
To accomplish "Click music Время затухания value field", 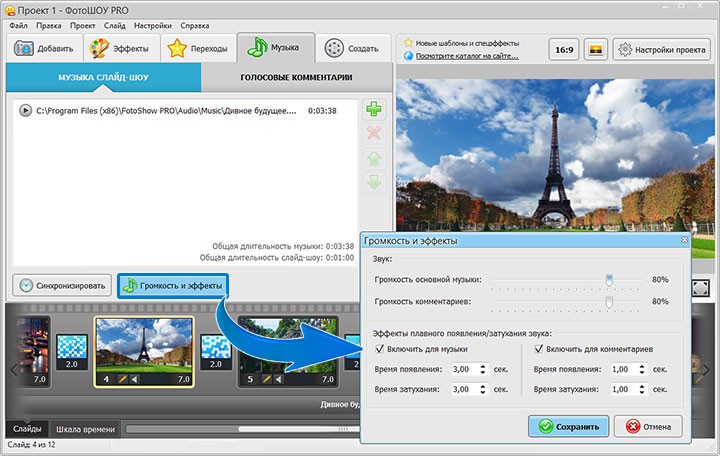I will [464, 389].
